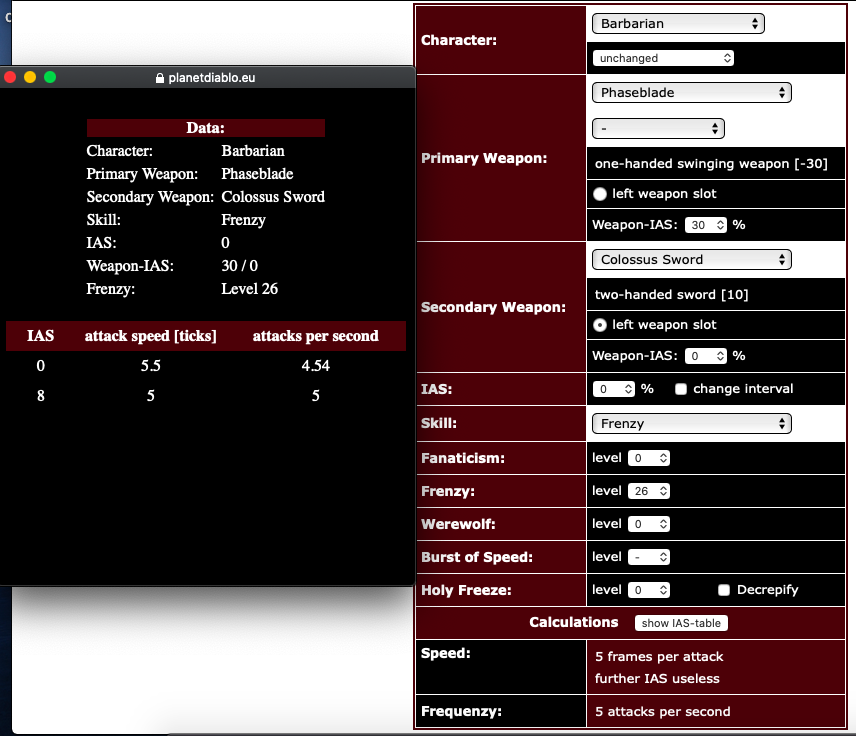Select the Frenzy skill dropdown
This screenshot has width=856, height=736.
[691, 423]
